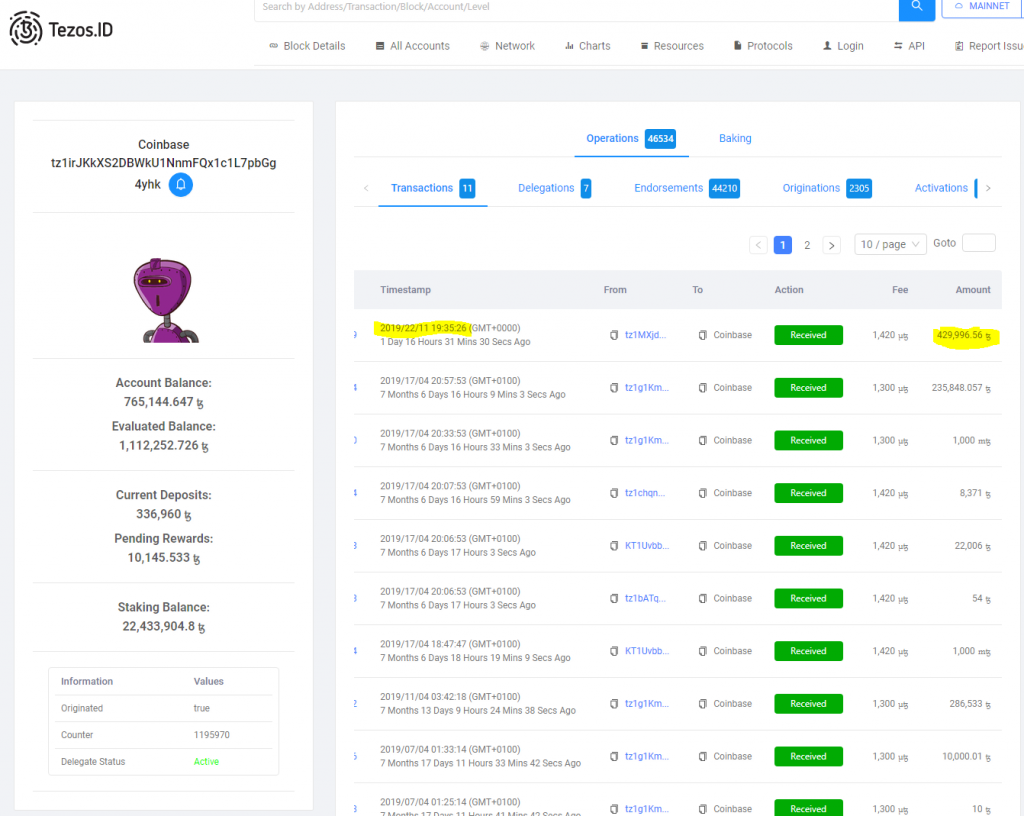The image size is (1024, 816).
Task: Click Received button in 54 ꜩ row
Action: pyautogui.click(x=808, y=598)
